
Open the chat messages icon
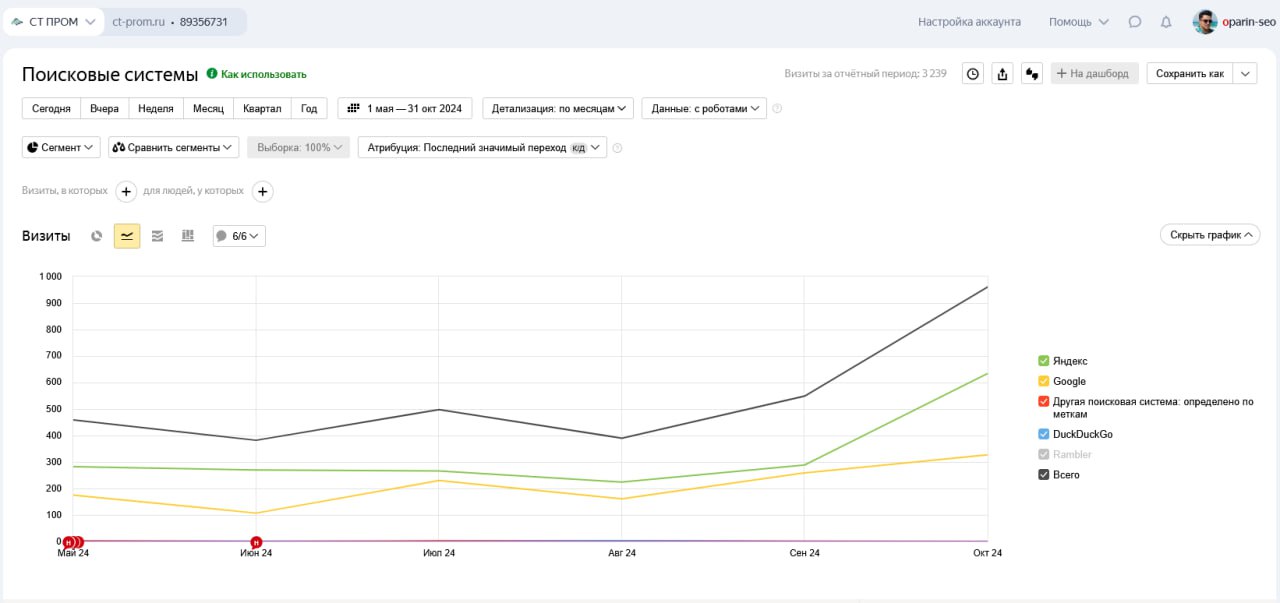(x=1134, y=22)
